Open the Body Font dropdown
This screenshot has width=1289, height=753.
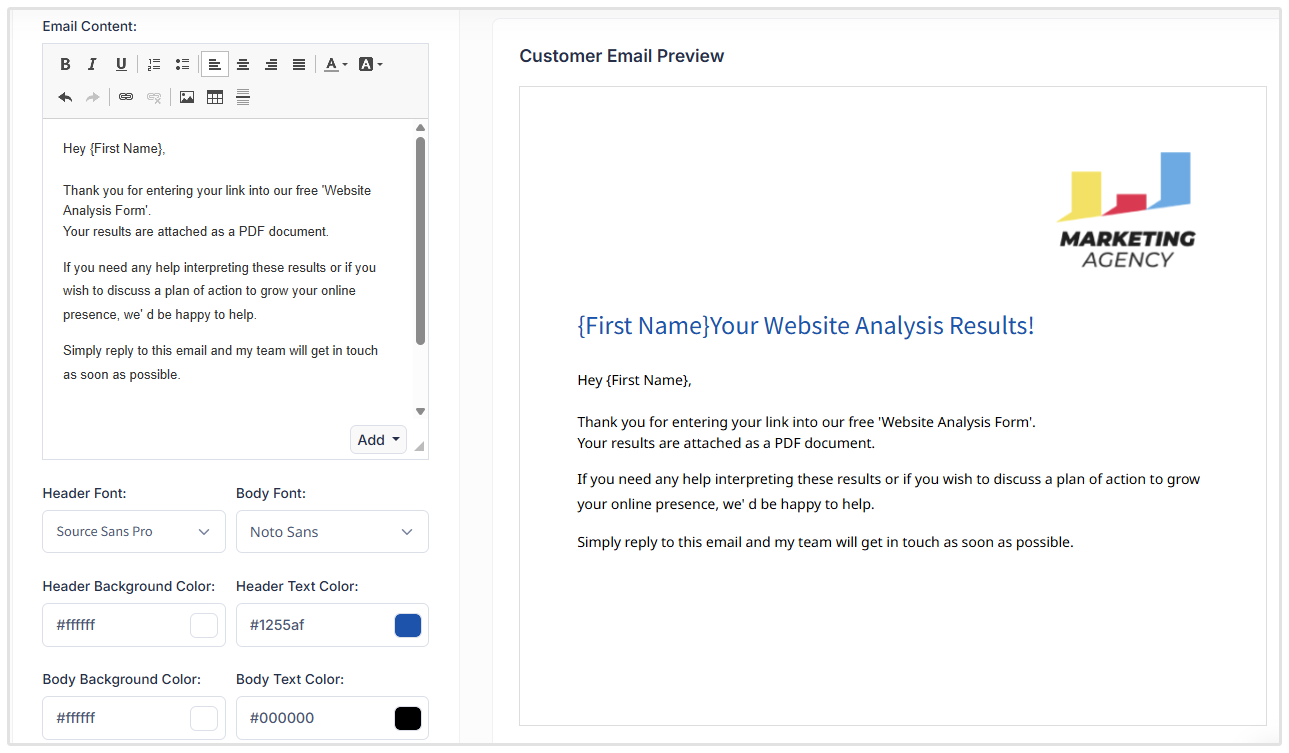(x=332, y=532)
